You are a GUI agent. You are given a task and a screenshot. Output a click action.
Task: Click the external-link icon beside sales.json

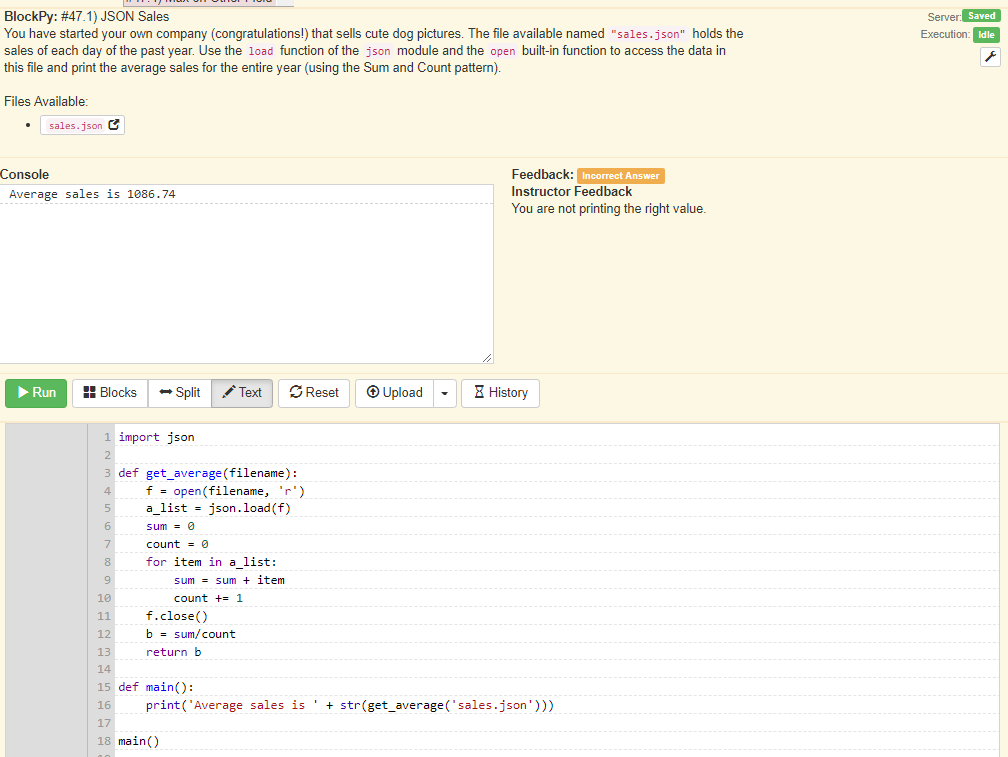coord(114,125)
